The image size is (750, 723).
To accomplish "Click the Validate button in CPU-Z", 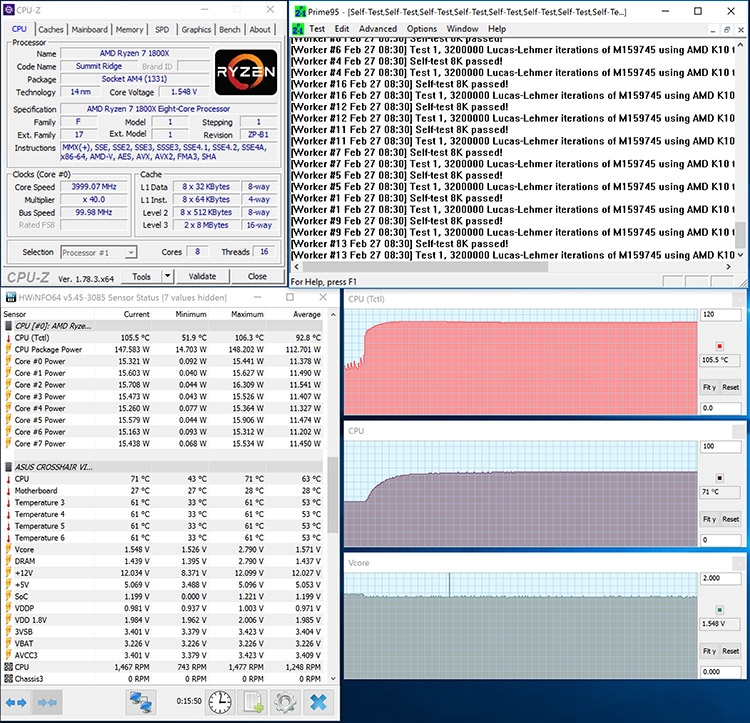I will (x=202, y=276).
